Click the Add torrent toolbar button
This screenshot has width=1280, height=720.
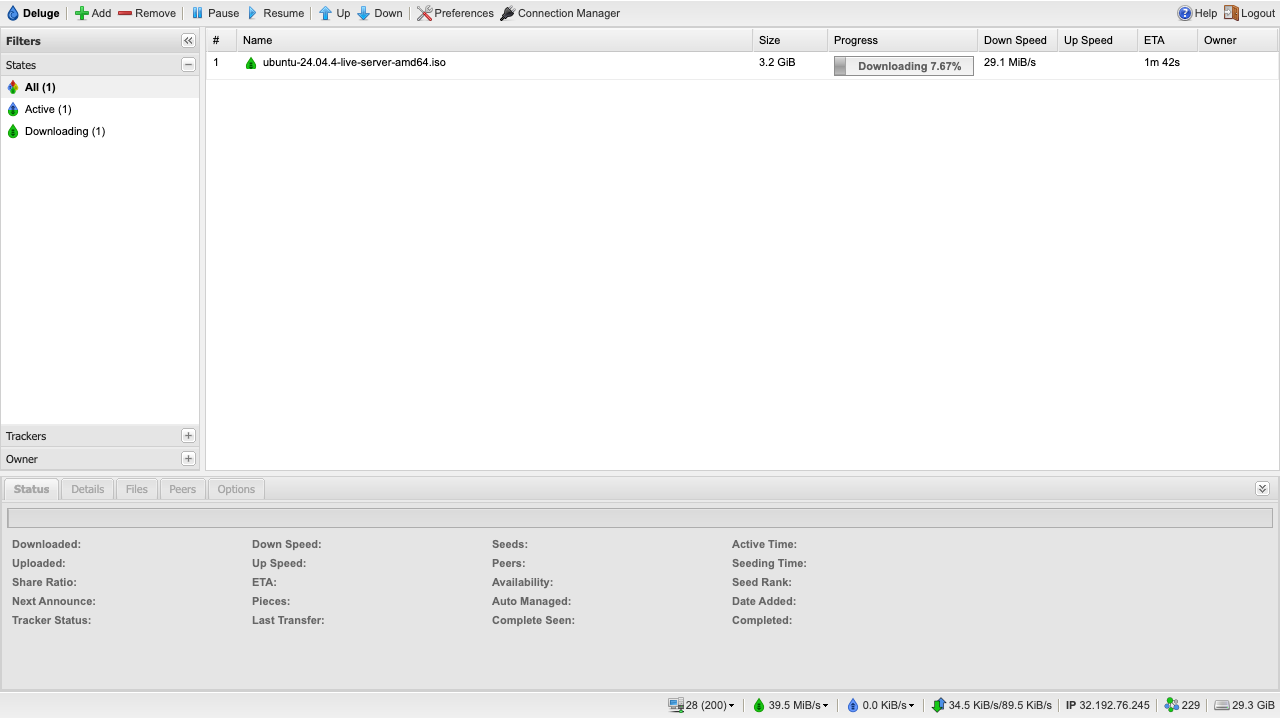pos(93,13)
